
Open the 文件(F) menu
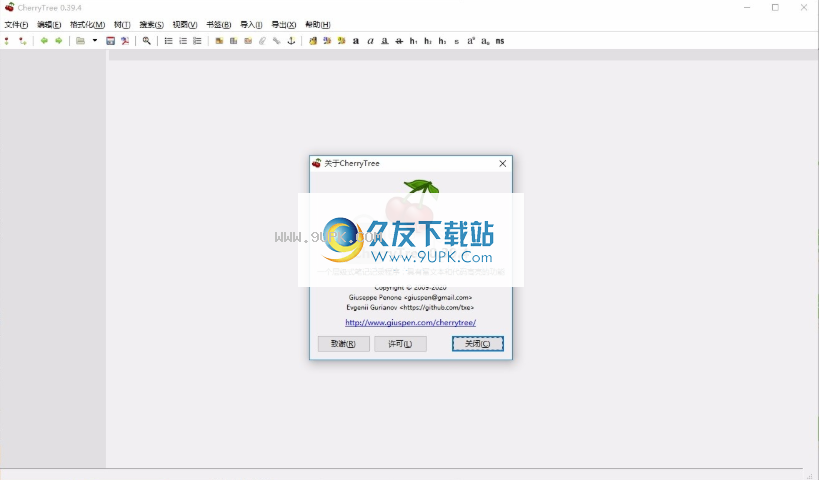[16, 25]
